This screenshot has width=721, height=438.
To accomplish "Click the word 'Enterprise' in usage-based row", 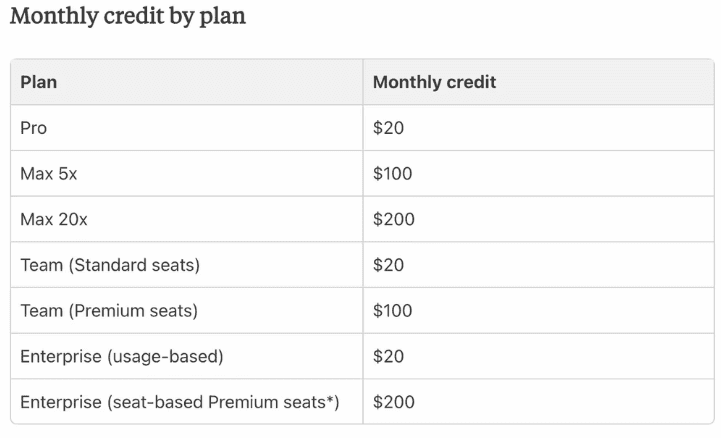I will click(61, 357).
